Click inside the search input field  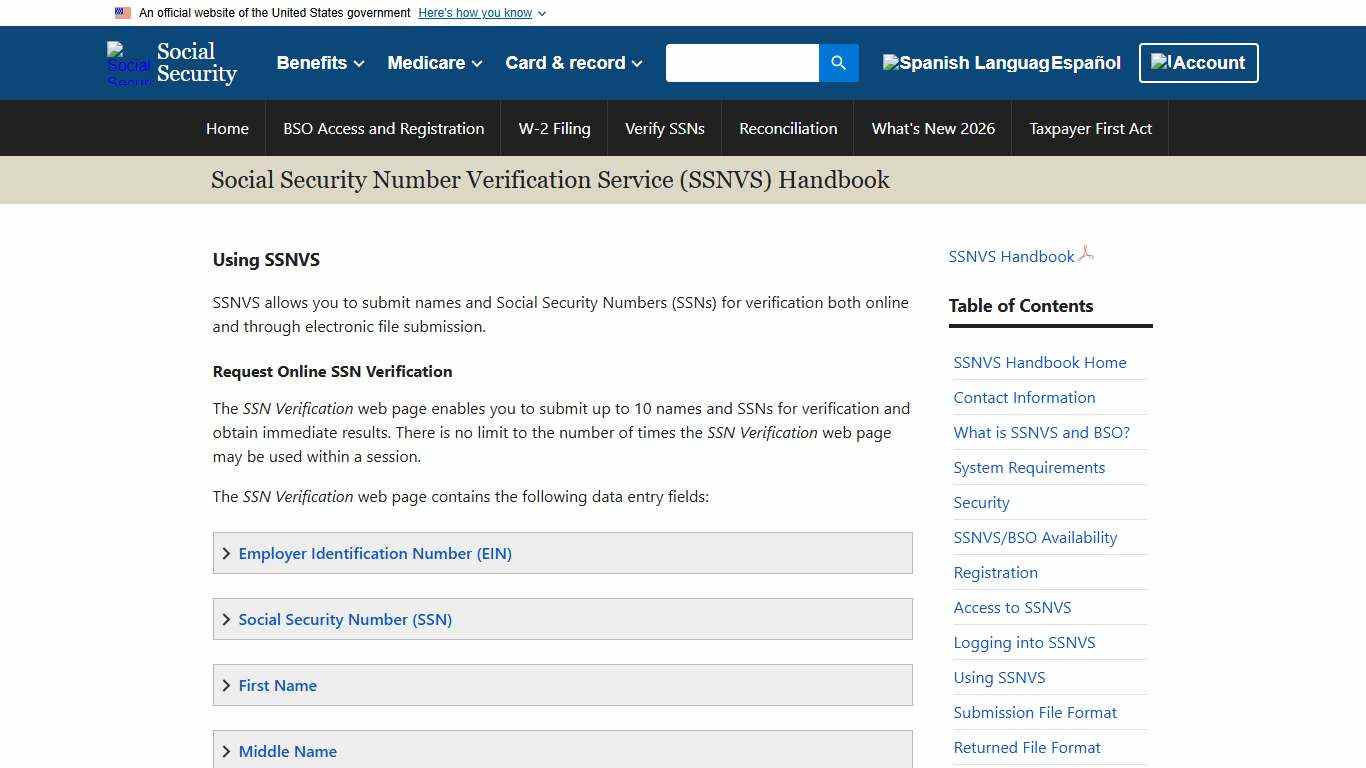[x=742, y=62]
